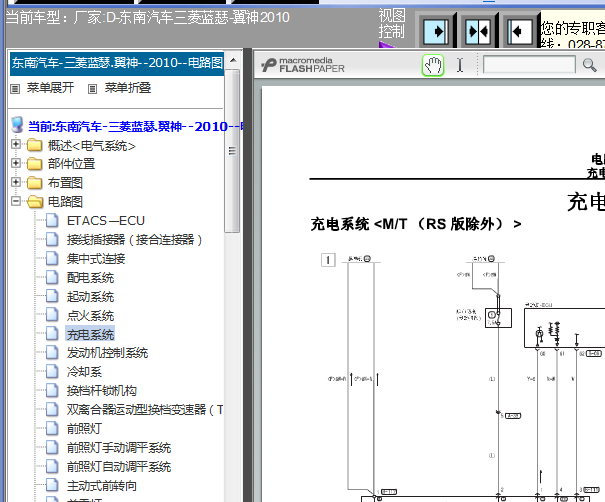This screenshot has width=605, height=502.
Task: Select the 电路图 tree label
Action: click(65, 202)
